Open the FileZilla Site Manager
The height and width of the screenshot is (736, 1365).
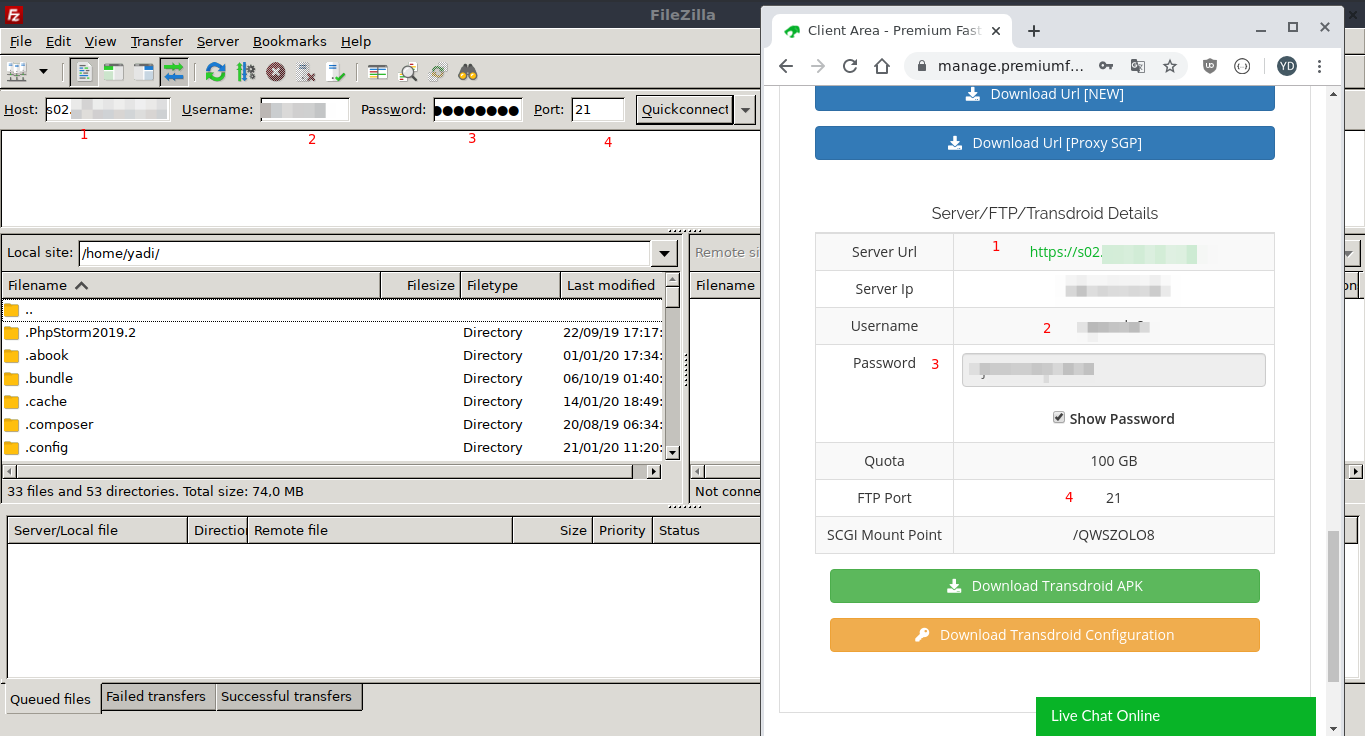17,72
